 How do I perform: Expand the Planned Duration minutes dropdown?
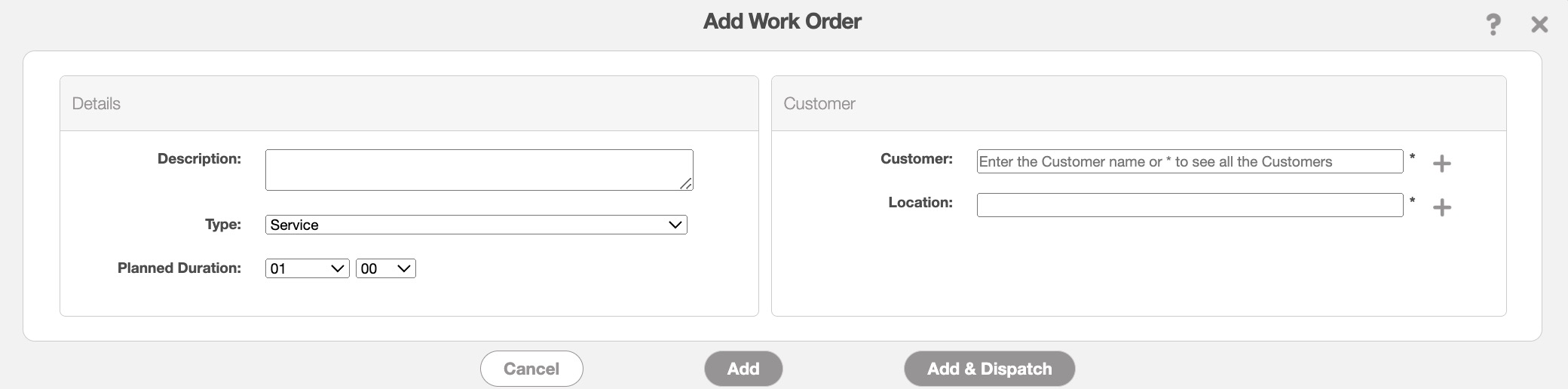coord(385,268)
